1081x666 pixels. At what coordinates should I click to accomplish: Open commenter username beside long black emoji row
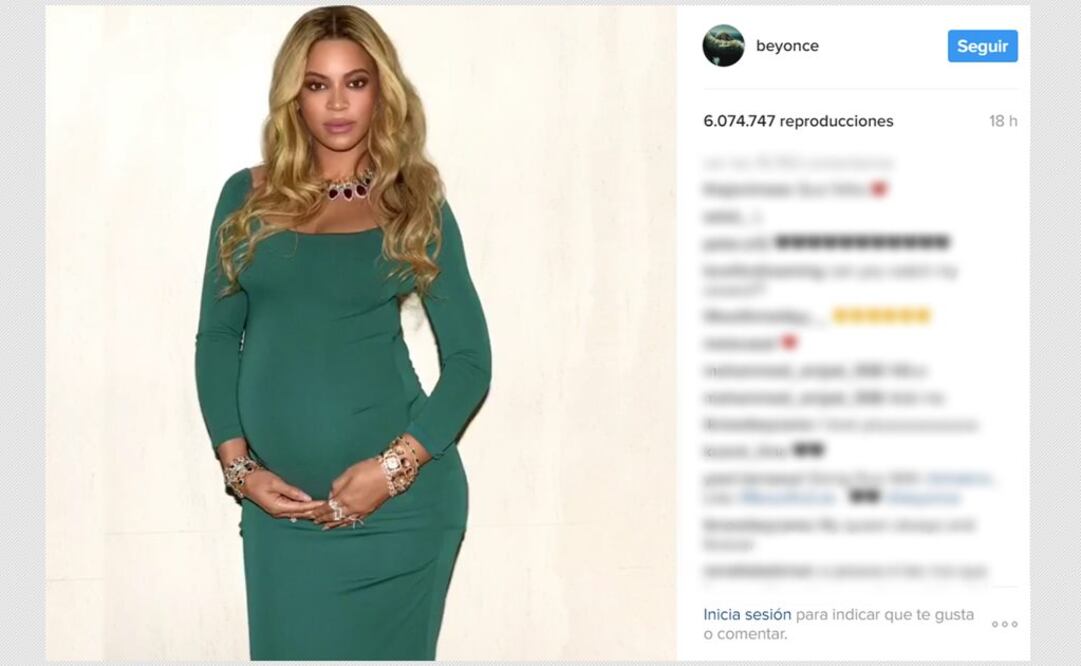coord(736,243)
